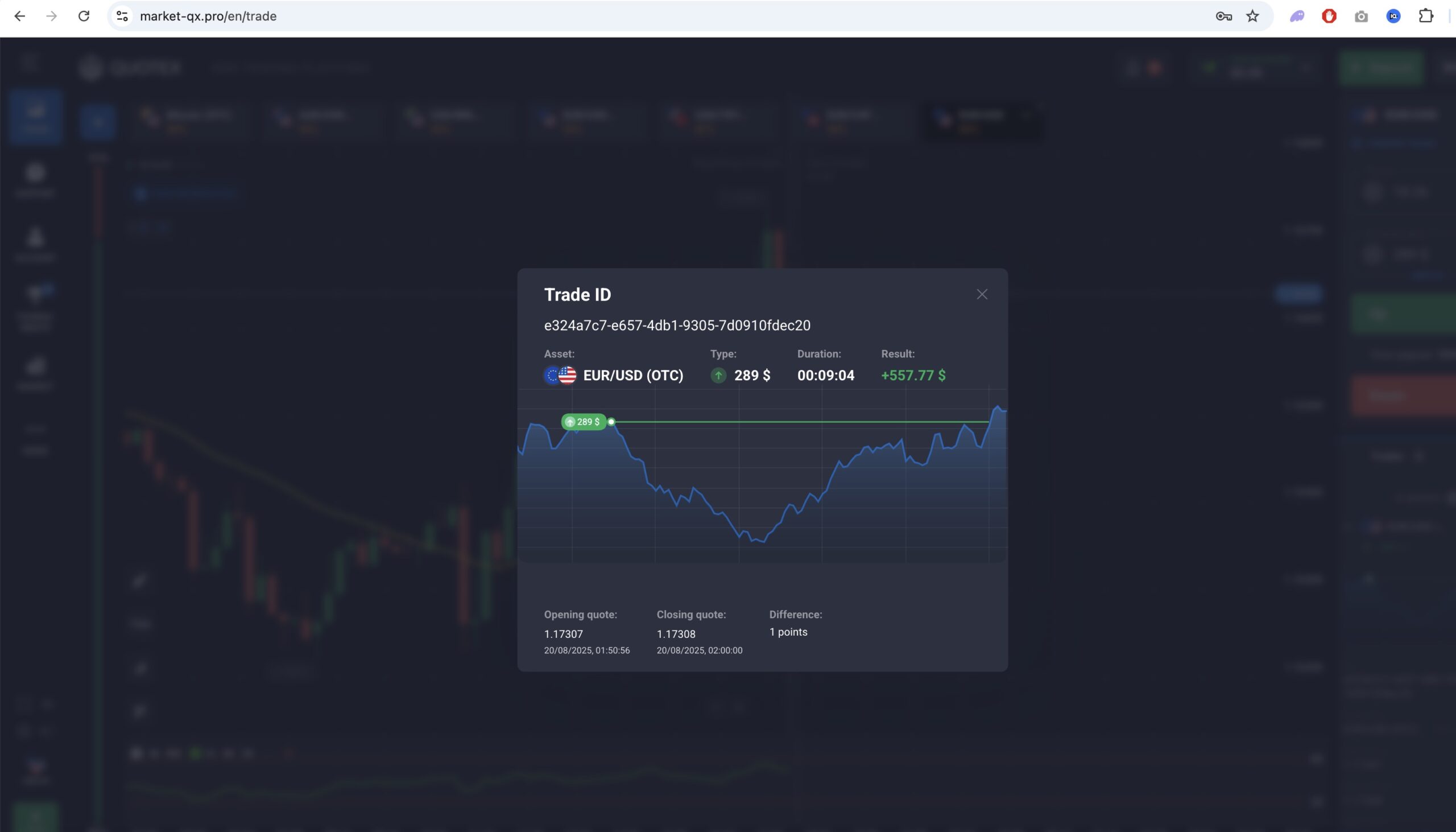
Task: Click the browser back arrow
Action: (x=19, y=16)
